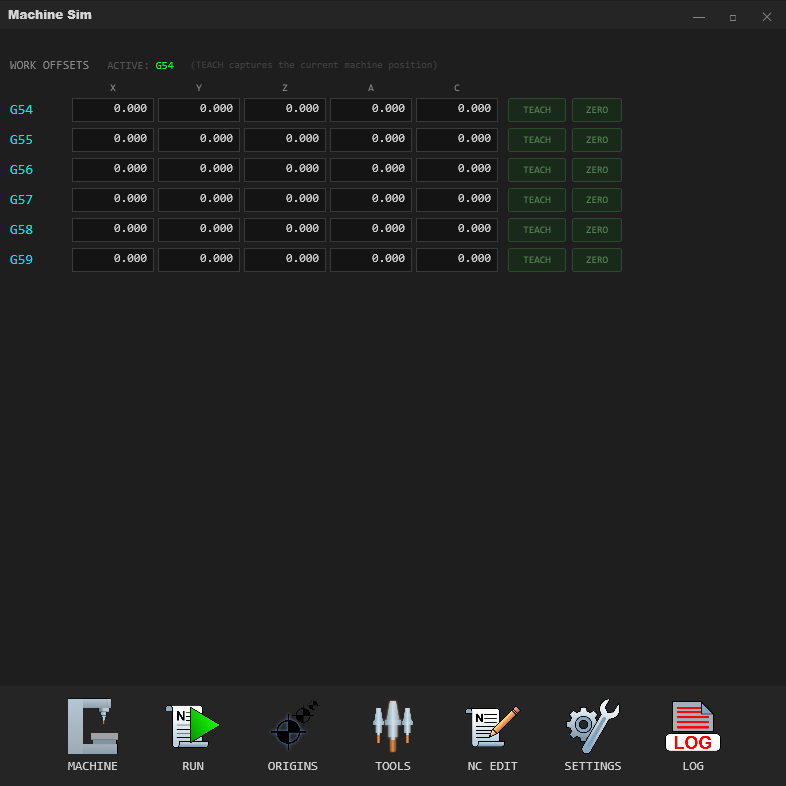Edit the G56 A offset field
Viewport: 786px width, 786px height.
tap(371, 170)
